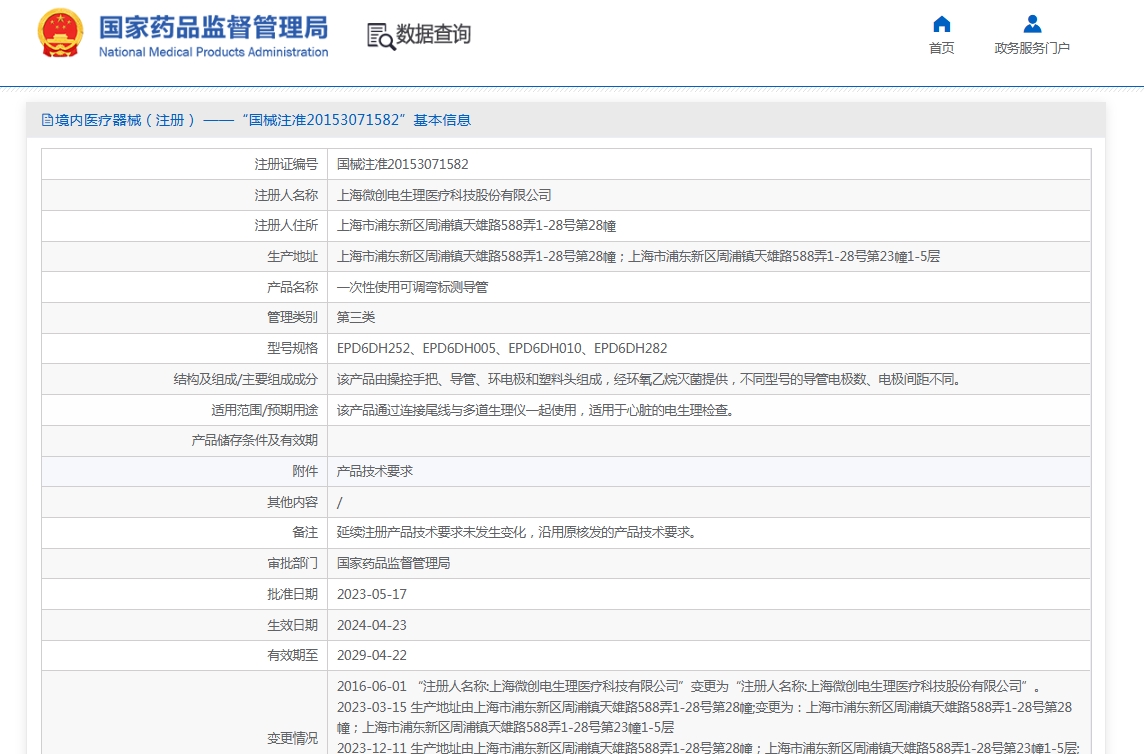
Task: Open the 产品技术要求 attachment
Action: (375, 472)
